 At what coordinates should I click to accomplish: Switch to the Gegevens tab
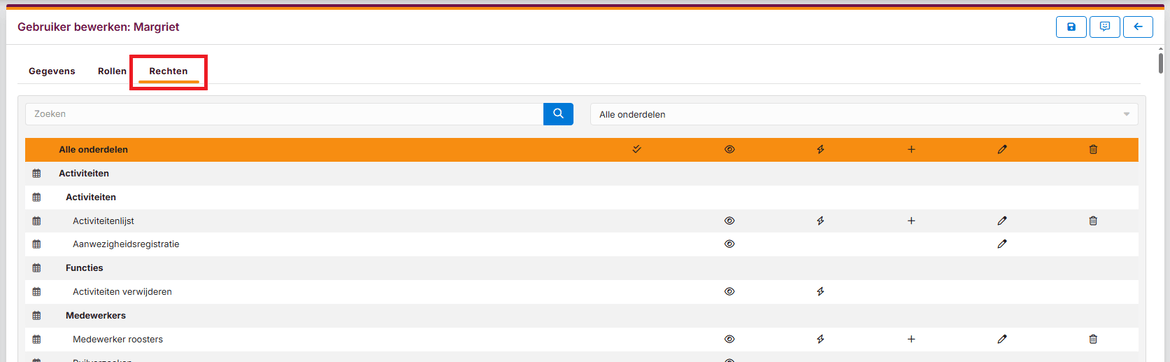(x=51, y=72)
